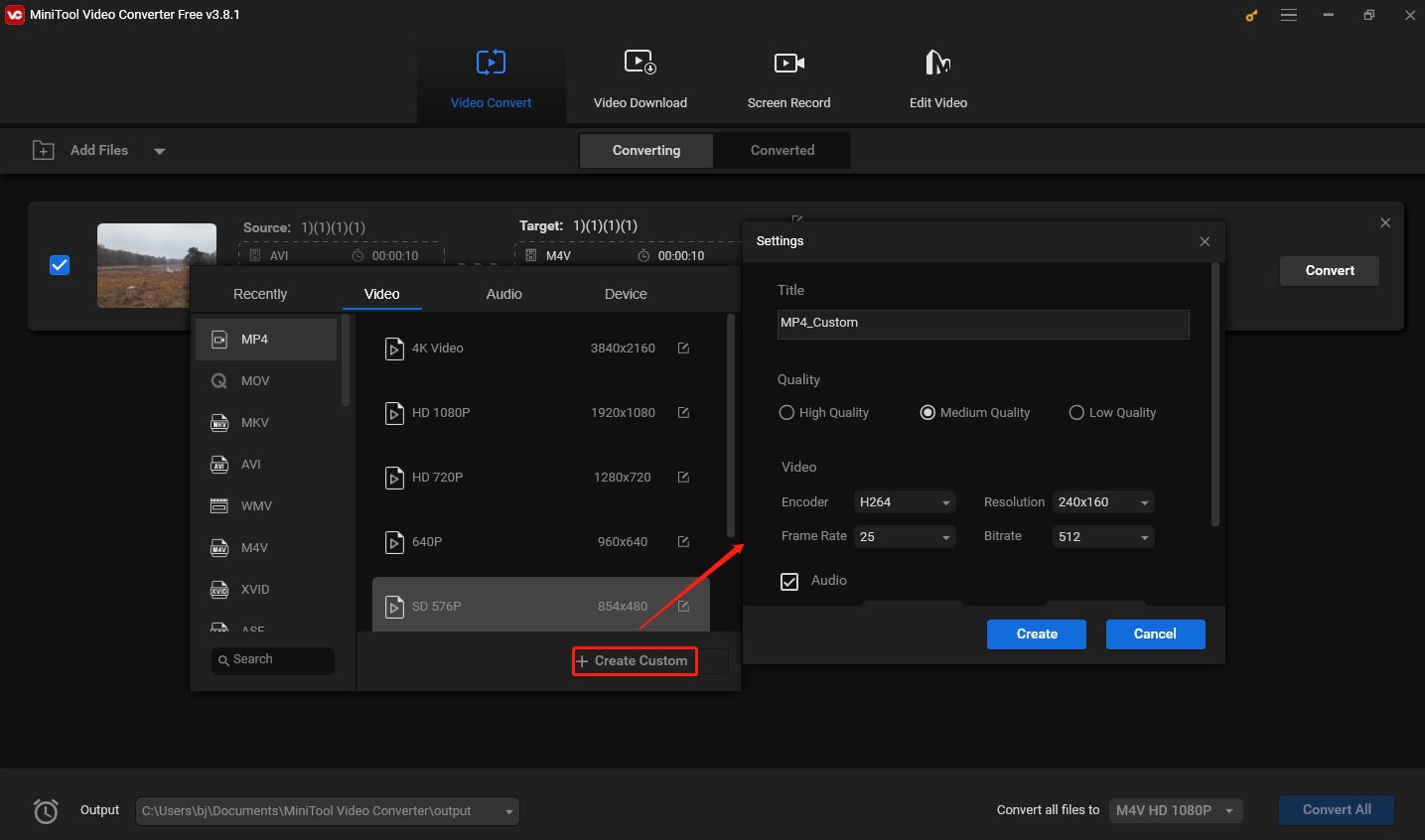Click the edit icon for SD 576P preset
The height and width of the screenshot is (840, 1425).
[x=683, y=607]
